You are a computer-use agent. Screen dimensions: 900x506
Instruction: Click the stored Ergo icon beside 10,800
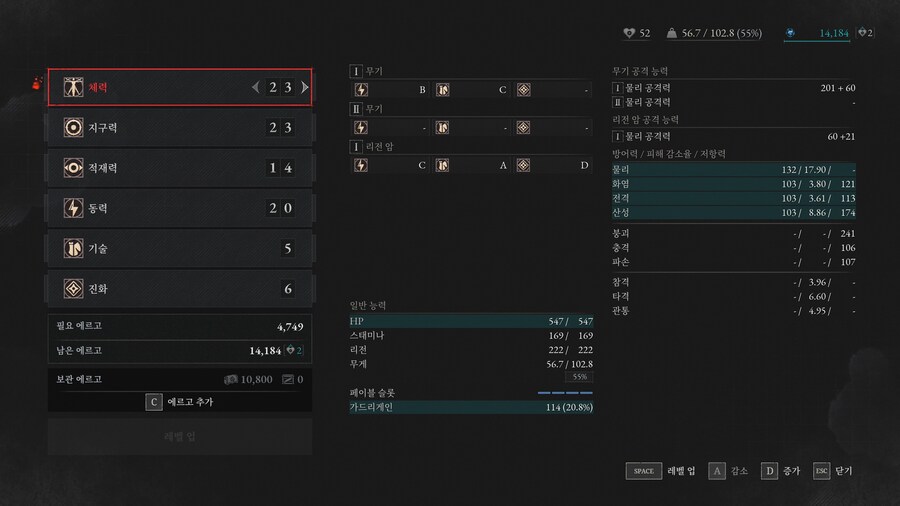231,379
